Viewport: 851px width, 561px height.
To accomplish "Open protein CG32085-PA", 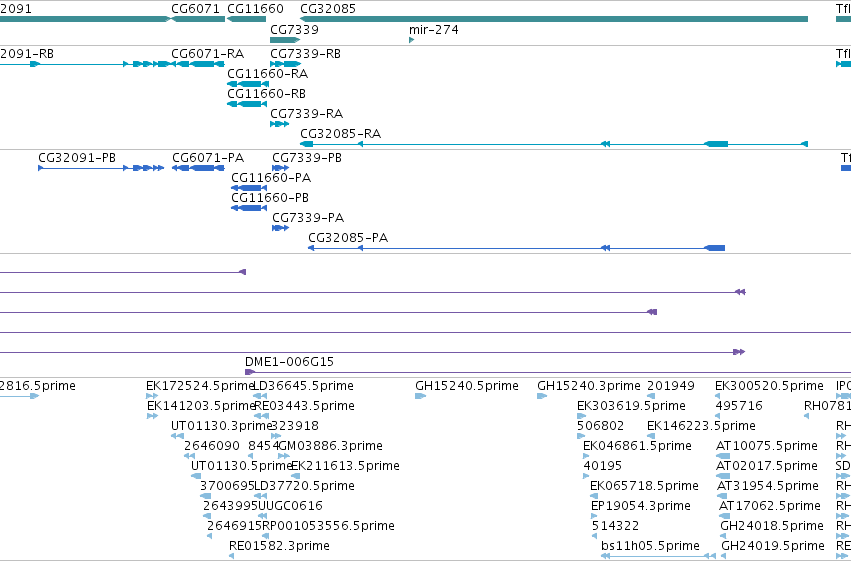I will [348, 238].
